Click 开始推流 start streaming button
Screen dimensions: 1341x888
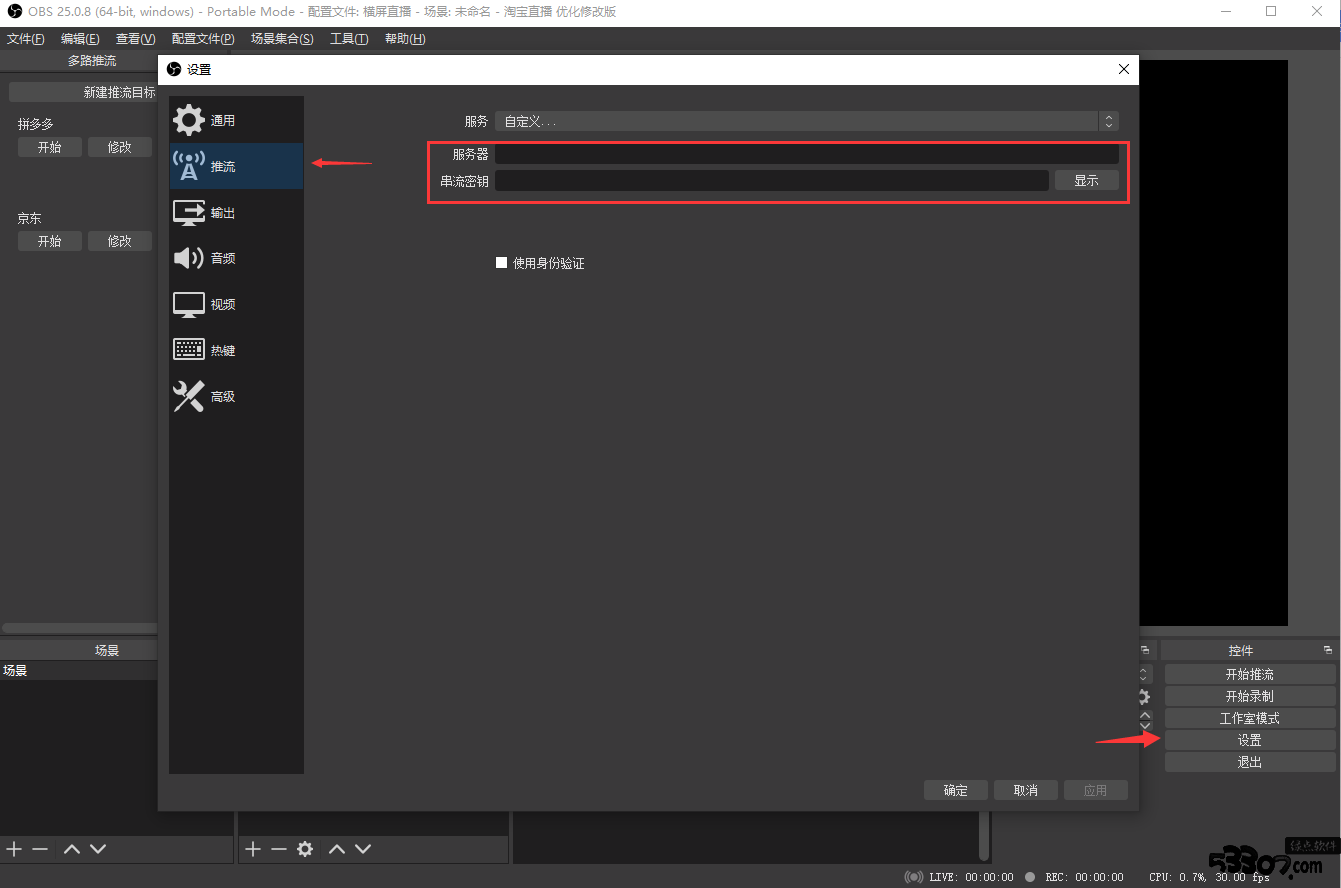(1250, 674)
